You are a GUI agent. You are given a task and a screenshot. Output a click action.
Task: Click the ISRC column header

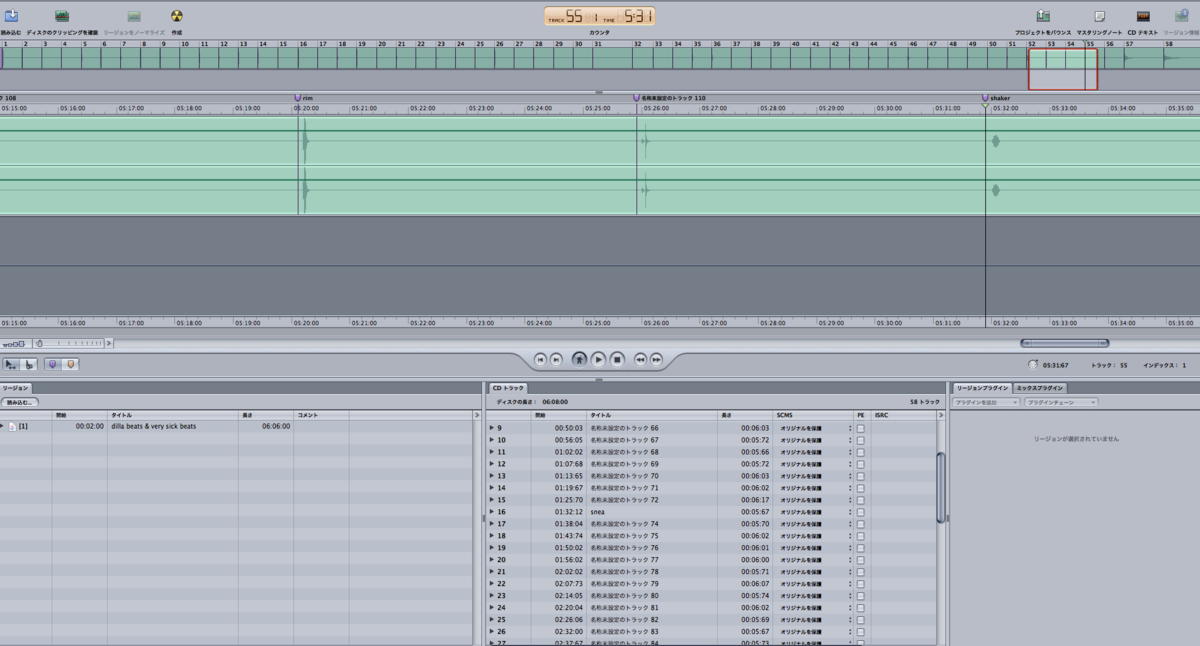click(903, 414)
